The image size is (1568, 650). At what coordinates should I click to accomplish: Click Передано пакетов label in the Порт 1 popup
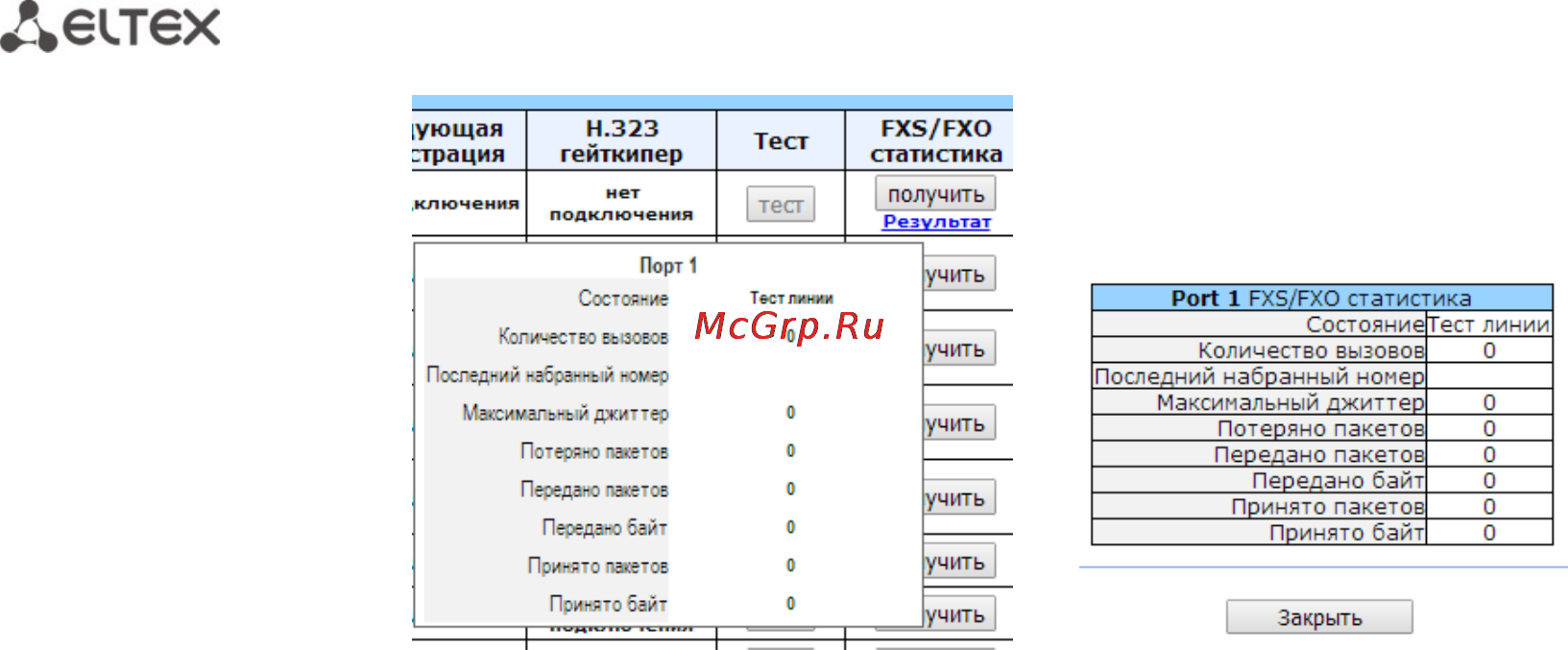[594, 490]
